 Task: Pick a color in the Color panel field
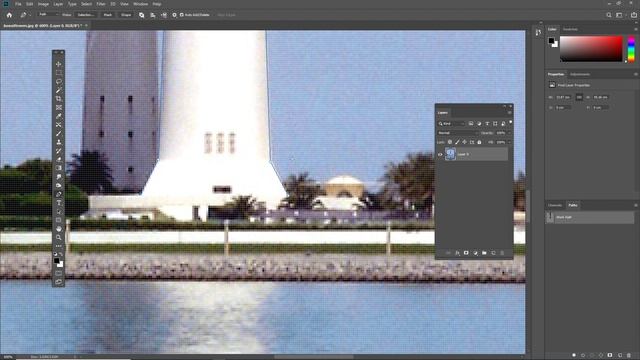[x=591, y=49]
